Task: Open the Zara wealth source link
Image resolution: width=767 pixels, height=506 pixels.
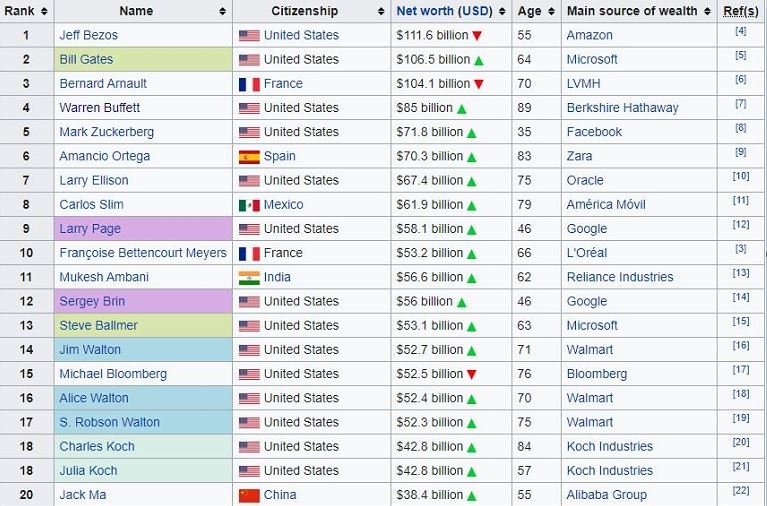Action: 579,156
